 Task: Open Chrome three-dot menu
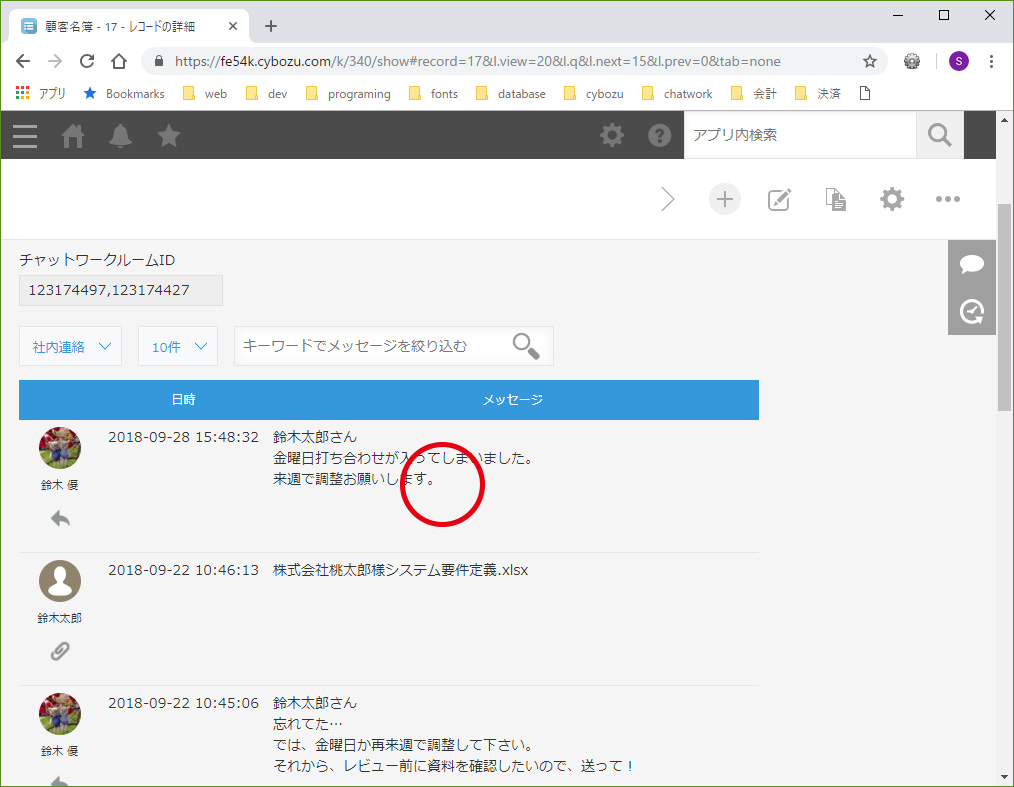991,61
